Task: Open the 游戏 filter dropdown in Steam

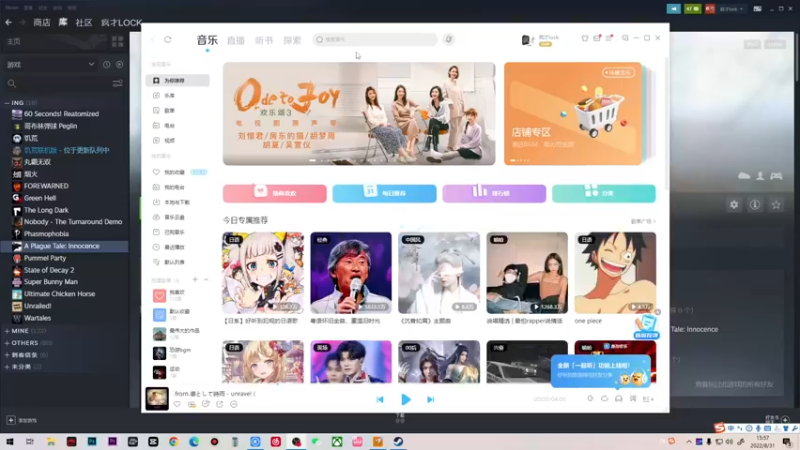Action: [x=50, y=65]
